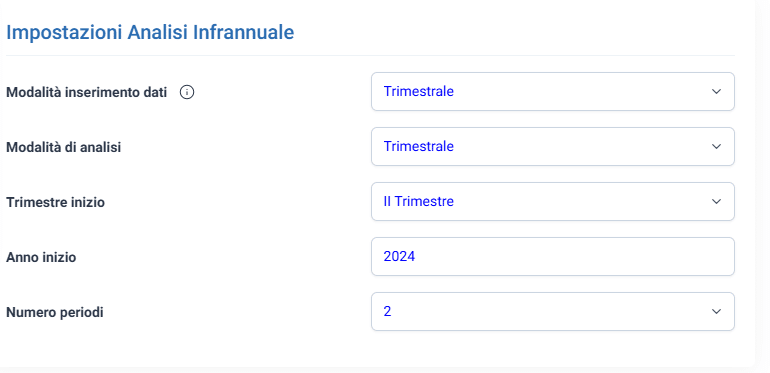Open the Modalità inserimento dati dropdown
The image size is (770, 373).
[552, 92]
